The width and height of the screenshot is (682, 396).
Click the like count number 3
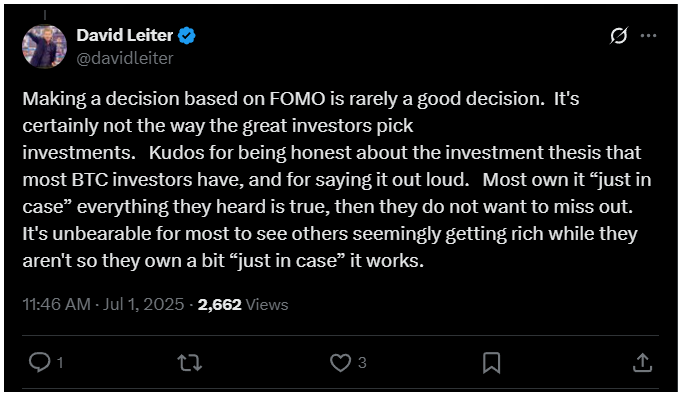point(362,362)
